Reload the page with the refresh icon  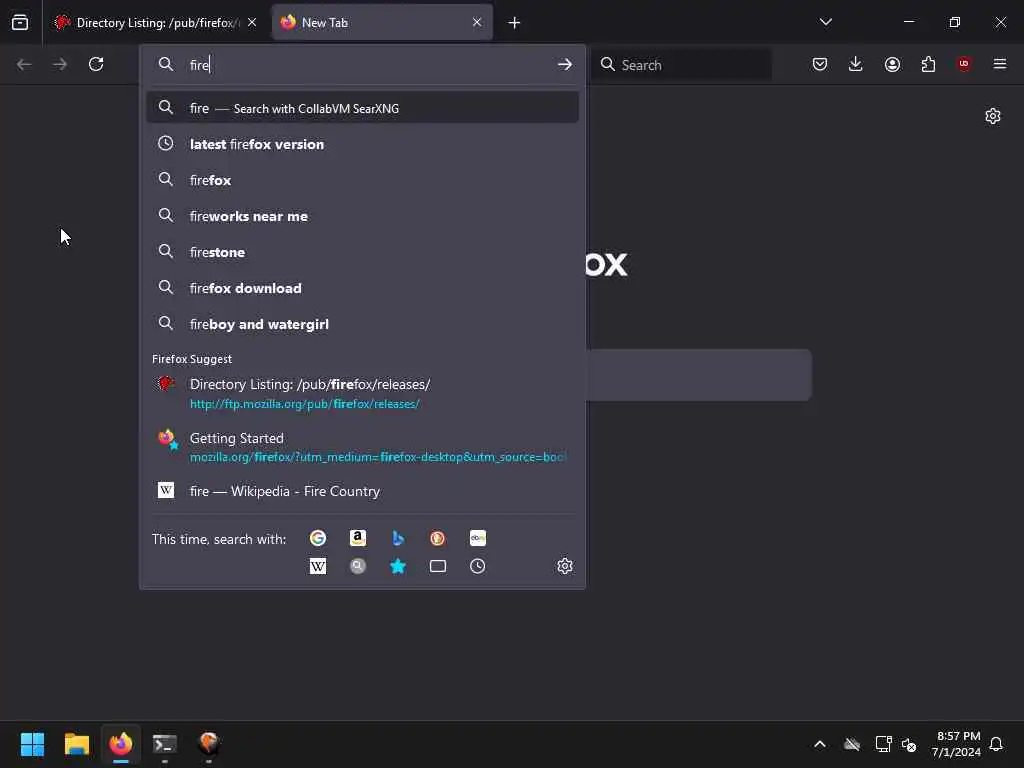(96, 64)
